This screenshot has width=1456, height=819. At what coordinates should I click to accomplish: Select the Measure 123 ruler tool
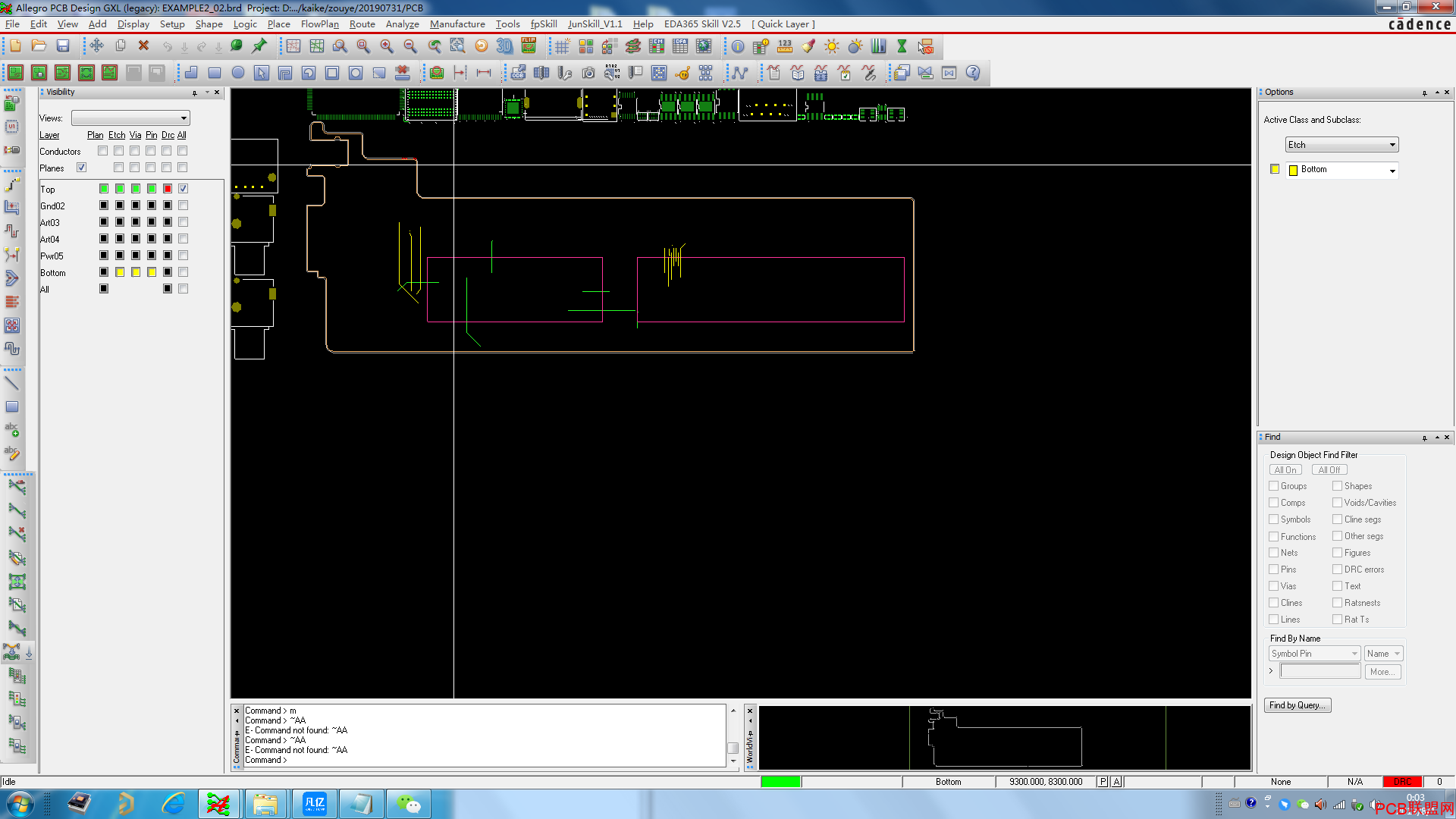[x=785, y=46]
